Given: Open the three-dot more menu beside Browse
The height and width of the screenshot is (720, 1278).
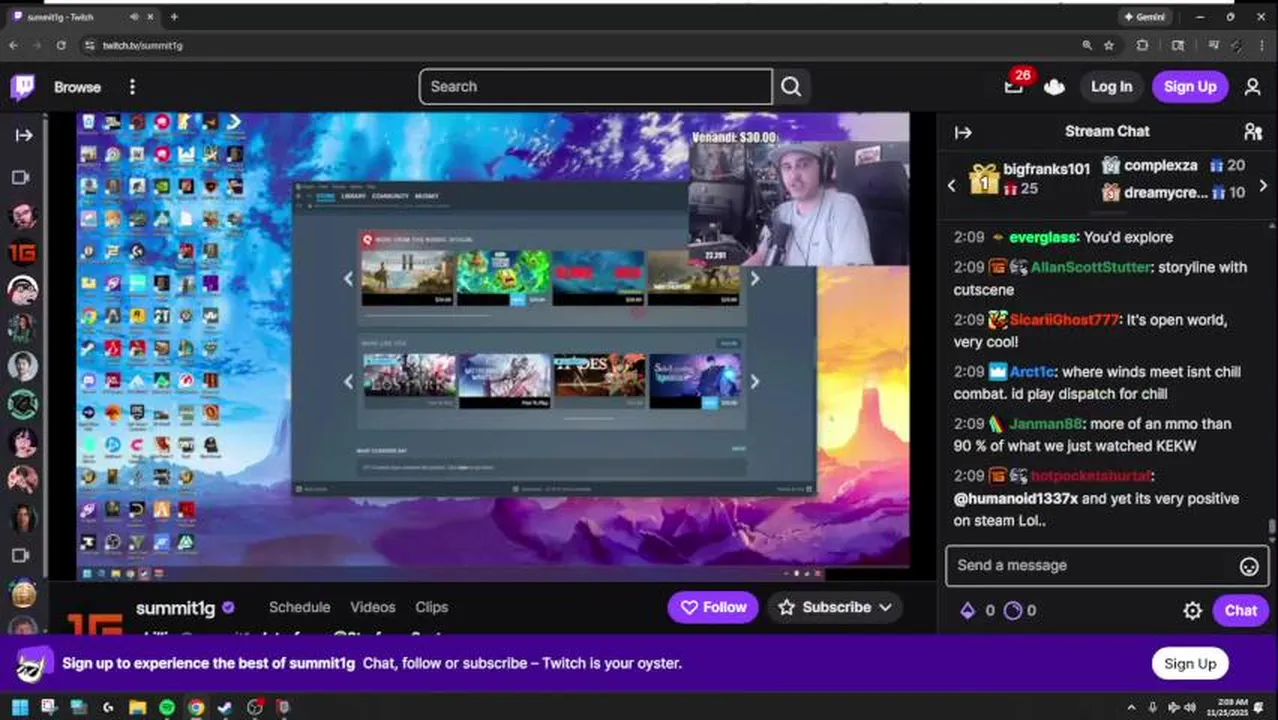Looking at the screenshot, I should tap(132, 87).
